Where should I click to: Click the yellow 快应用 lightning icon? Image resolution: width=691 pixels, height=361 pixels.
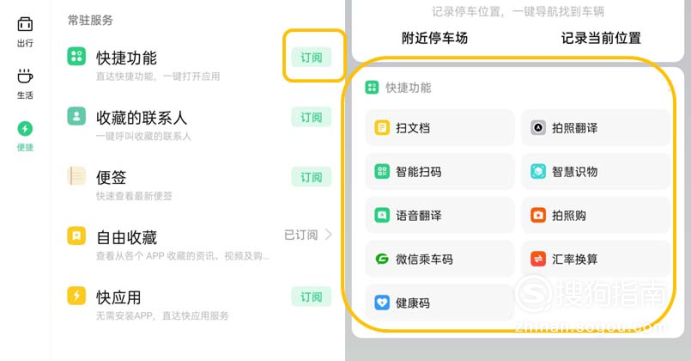coord(76,296)
